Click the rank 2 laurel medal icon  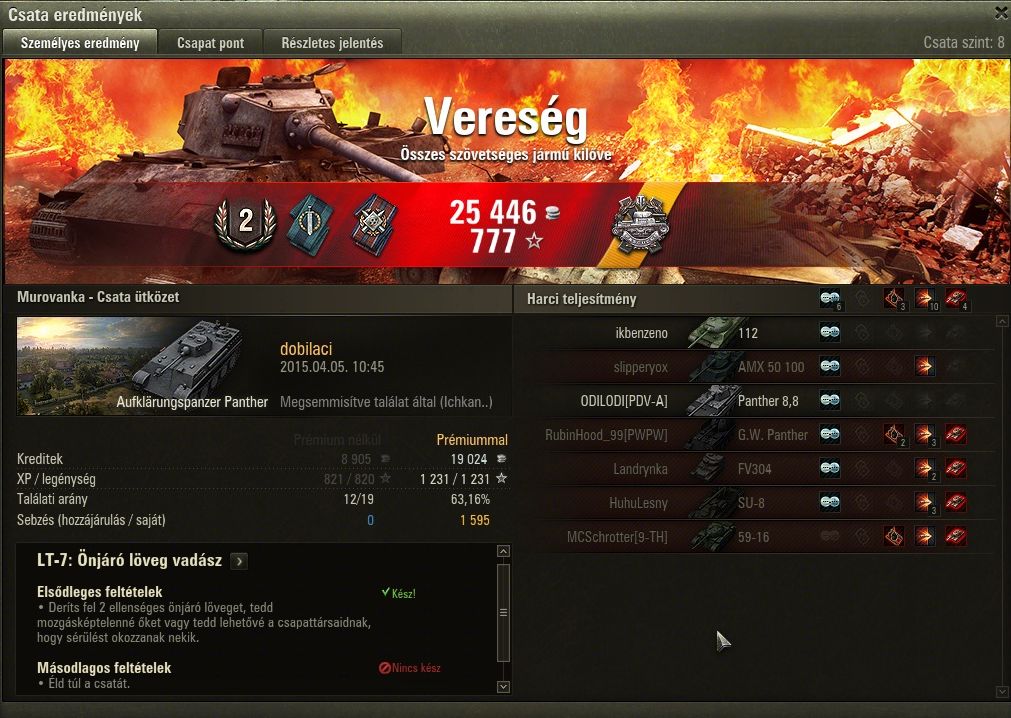[245, 222]
